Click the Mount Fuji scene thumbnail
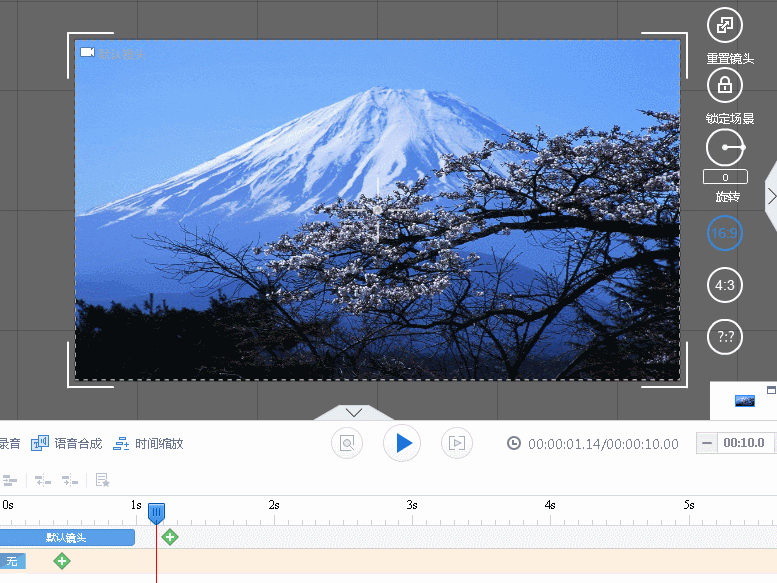Viewport: 777px width, 583px height. (x=744, y=401)
